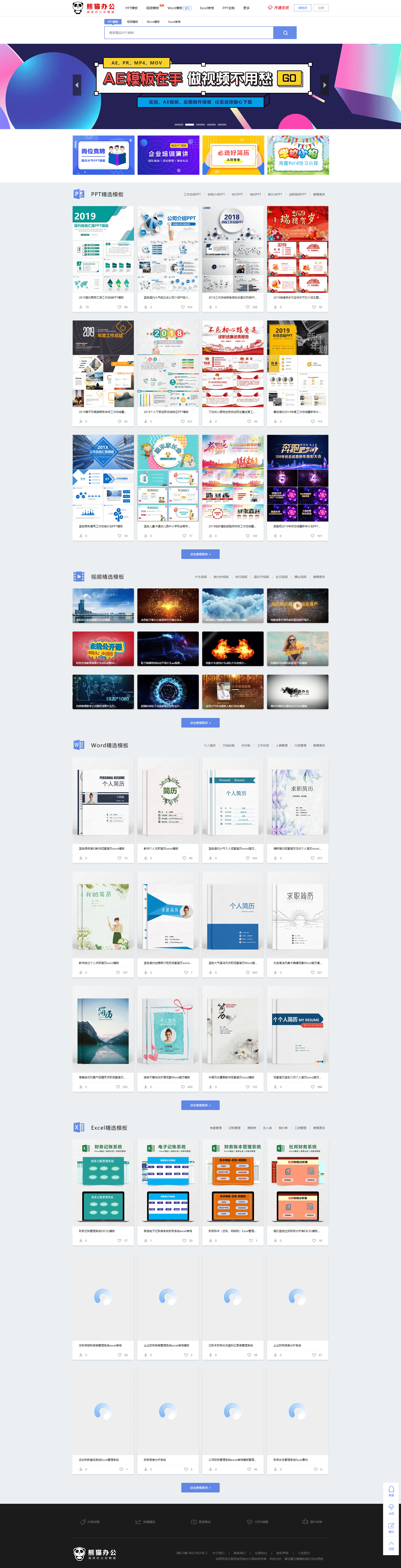
Task: Click the panda logo in the footer
Action: pos(95,1554)
